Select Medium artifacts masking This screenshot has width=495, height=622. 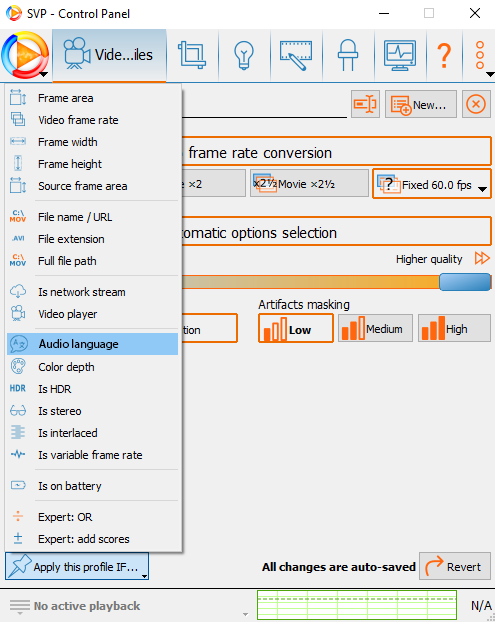coord(375,328)
